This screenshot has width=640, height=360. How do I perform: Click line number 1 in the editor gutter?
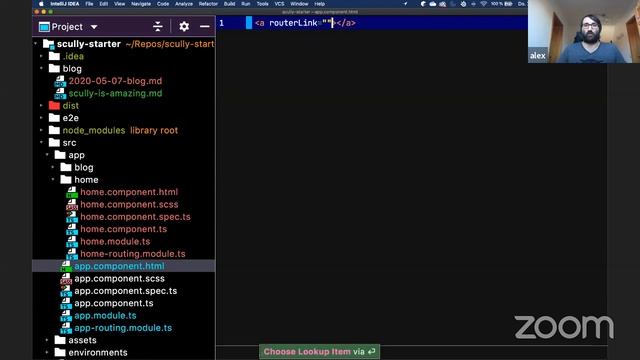click(x=222, y=23)
